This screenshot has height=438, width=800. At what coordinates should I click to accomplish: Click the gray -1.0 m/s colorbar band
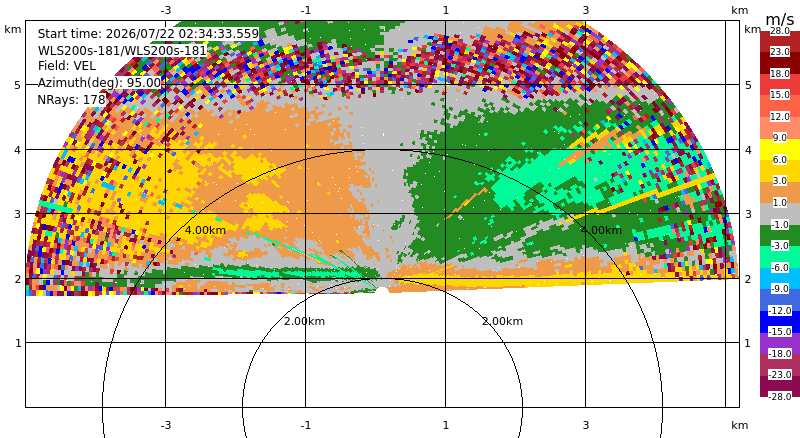click(x=780, y=214)
